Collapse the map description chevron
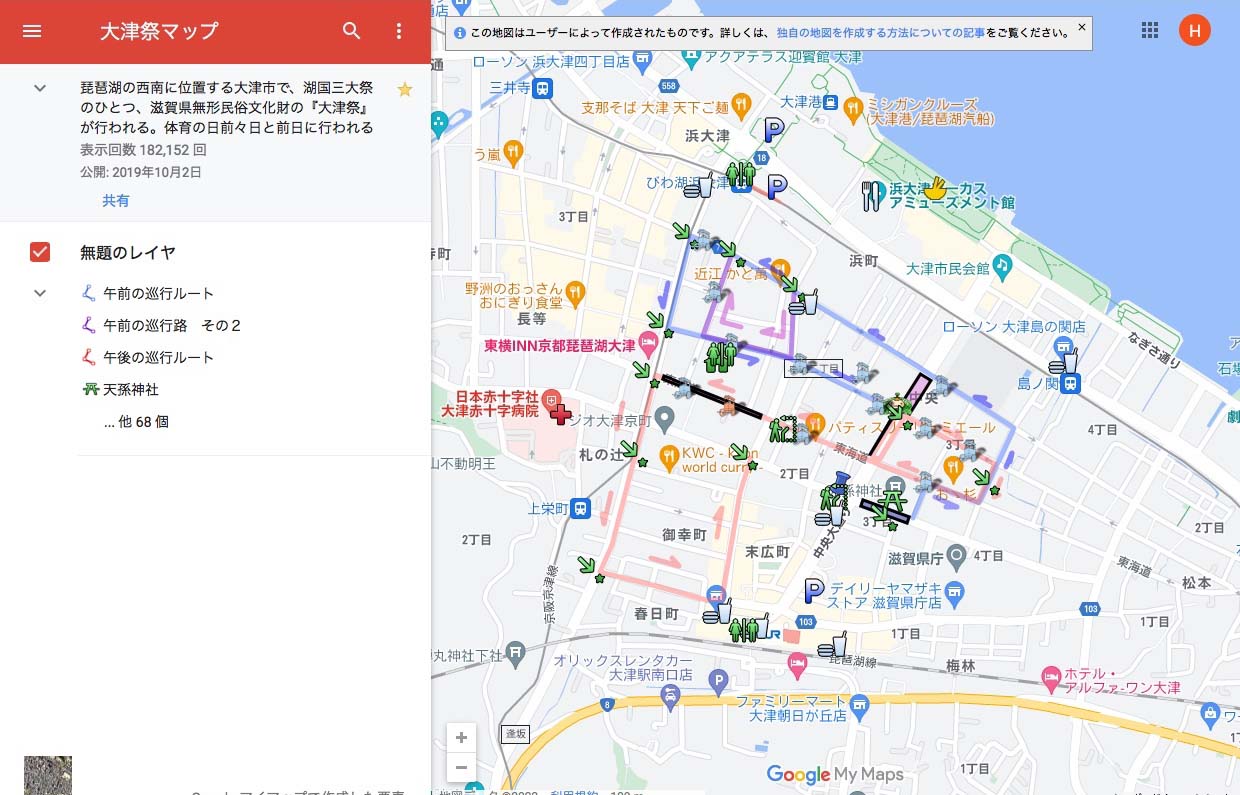Viewport: 1240px width, 795px height. pyautogui.click(x=40, y=88)
